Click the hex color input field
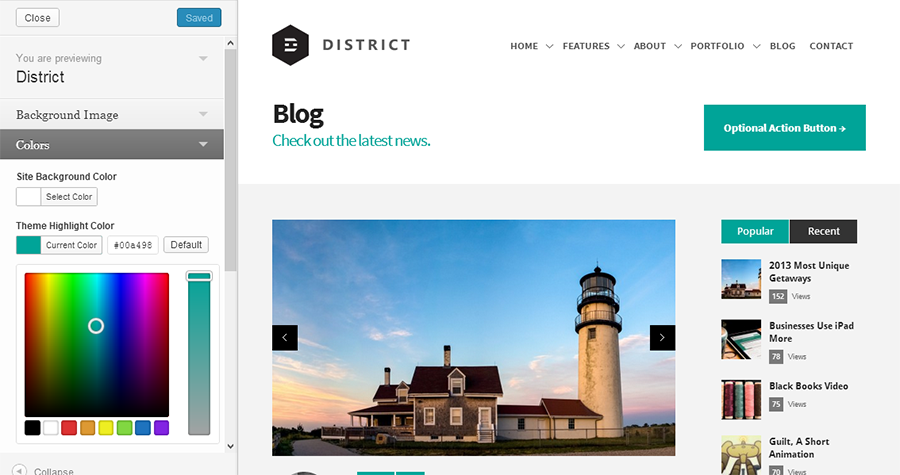Image resolution: width=900 pixels, height=475 pixels. pyautogui.click(x=132, y=245)
